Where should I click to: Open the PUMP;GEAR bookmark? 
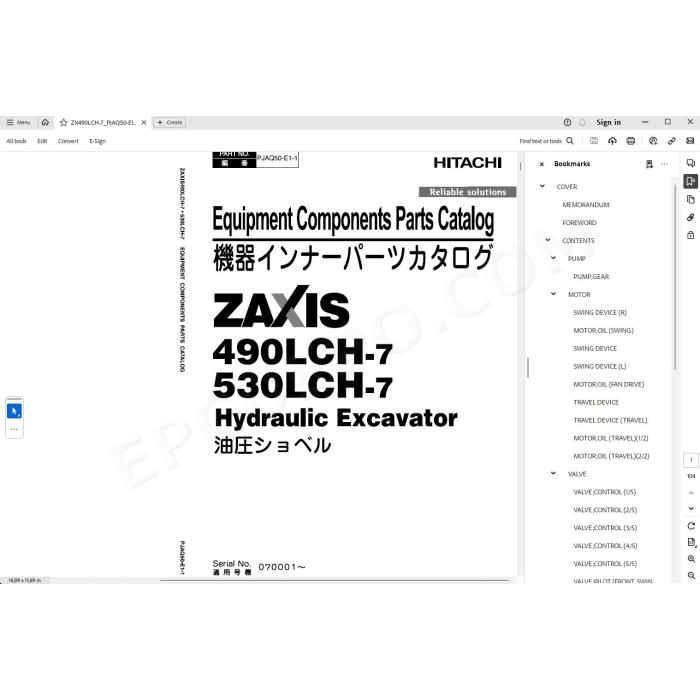pos(591,276)
